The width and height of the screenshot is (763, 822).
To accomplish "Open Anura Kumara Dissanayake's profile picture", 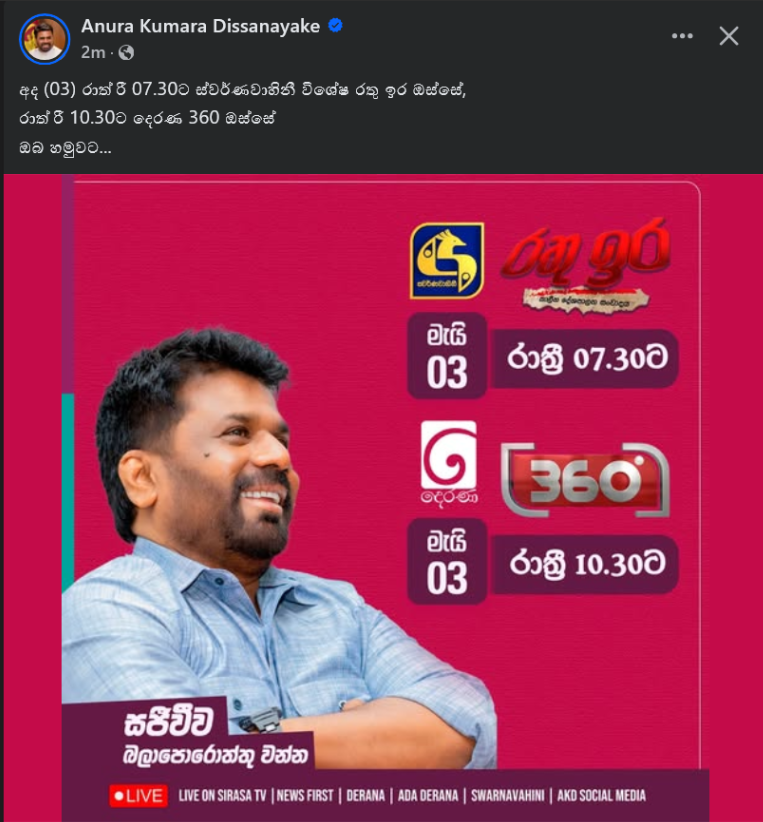I will coord(45,39).
